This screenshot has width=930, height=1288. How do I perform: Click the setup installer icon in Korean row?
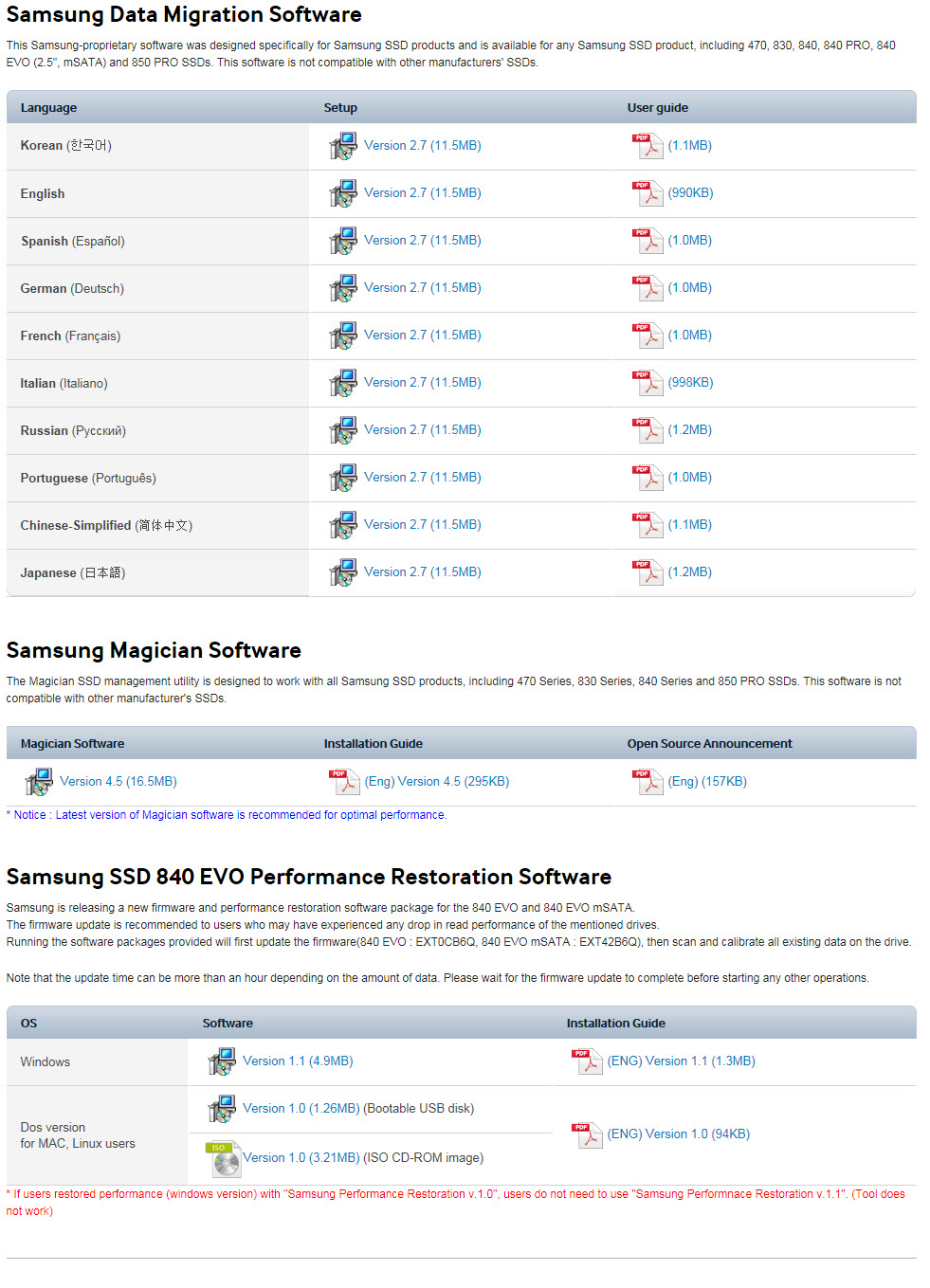pos(343,146)
